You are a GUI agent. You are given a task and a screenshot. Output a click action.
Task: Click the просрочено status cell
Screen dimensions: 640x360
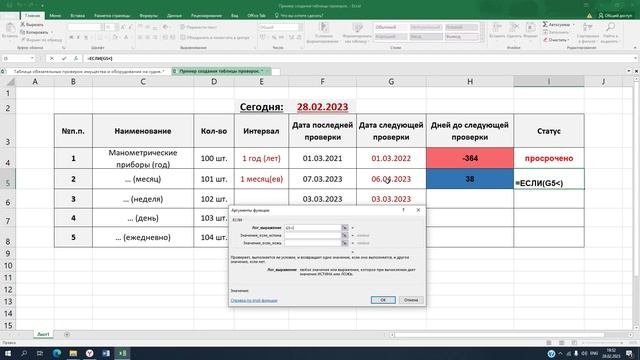coord(549,158)
